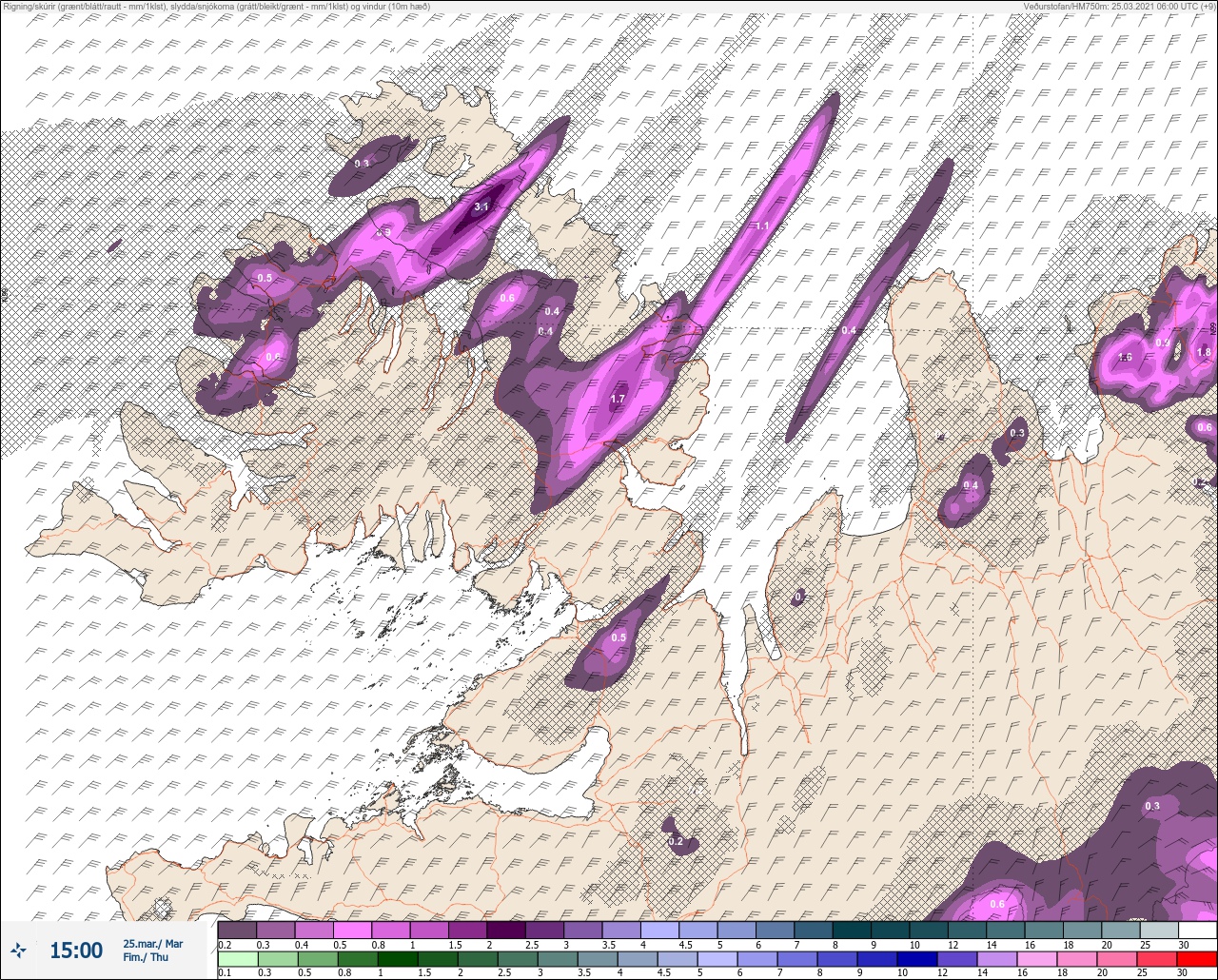Screen dimensions: 1218x980
Task: Pick the white 30 swatch in the snow scale
Action: [1197, 930]
